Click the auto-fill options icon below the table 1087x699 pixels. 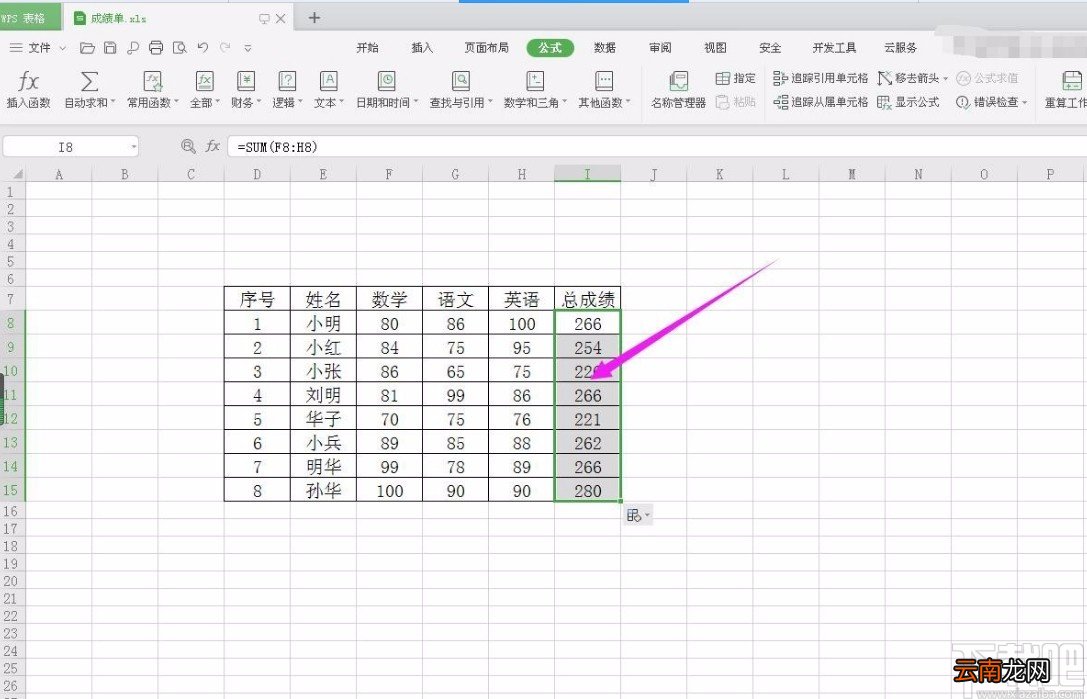638,515
